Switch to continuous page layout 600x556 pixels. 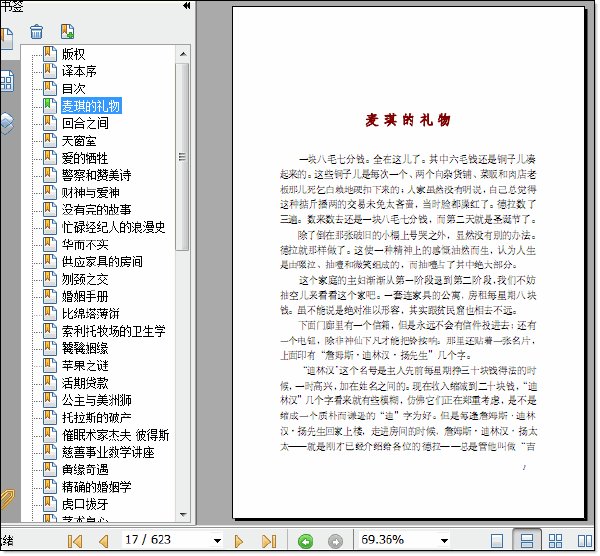(527, 540)
